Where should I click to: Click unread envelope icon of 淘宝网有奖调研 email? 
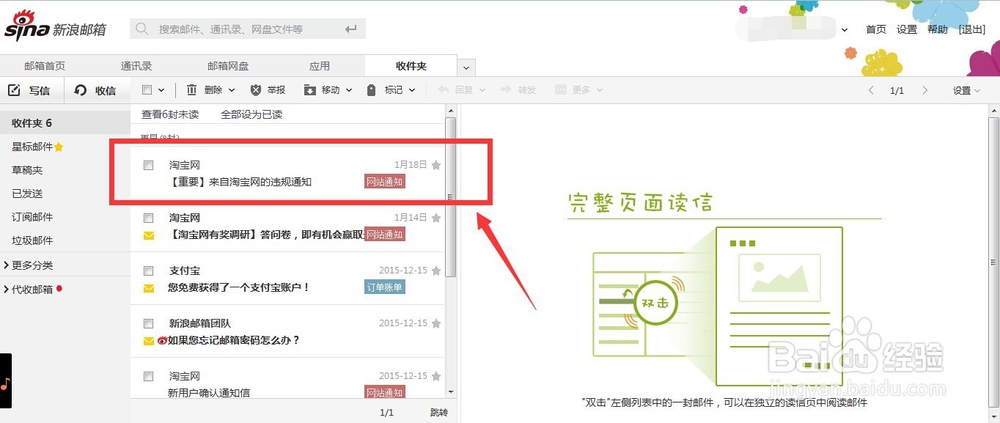click(149, 235)
